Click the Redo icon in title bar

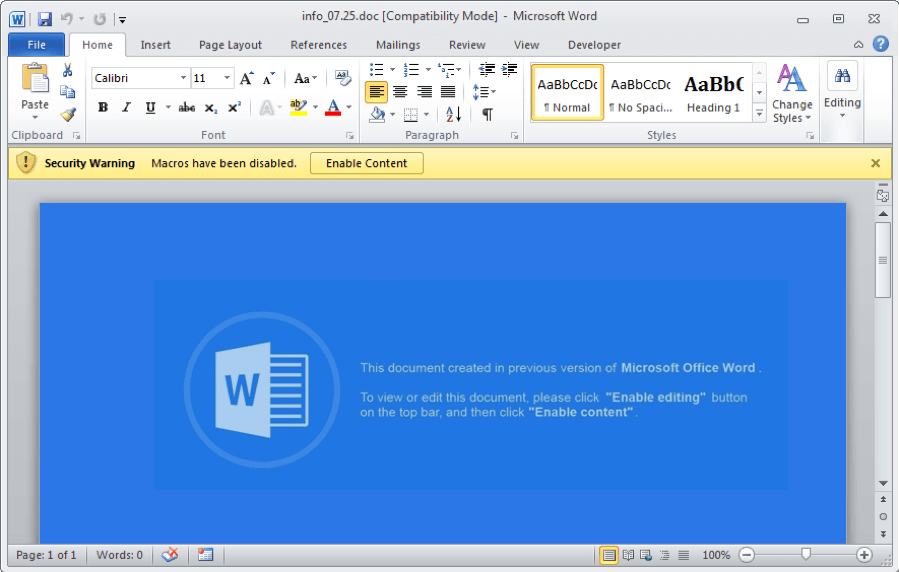click(x=100, y=19)
